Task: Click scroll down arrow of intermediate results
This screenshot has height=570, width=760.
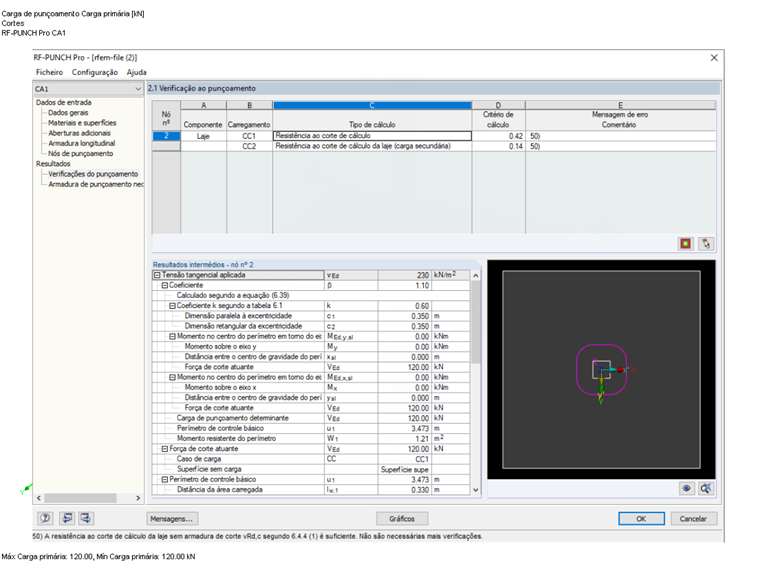Action: [x=475, y=490]
